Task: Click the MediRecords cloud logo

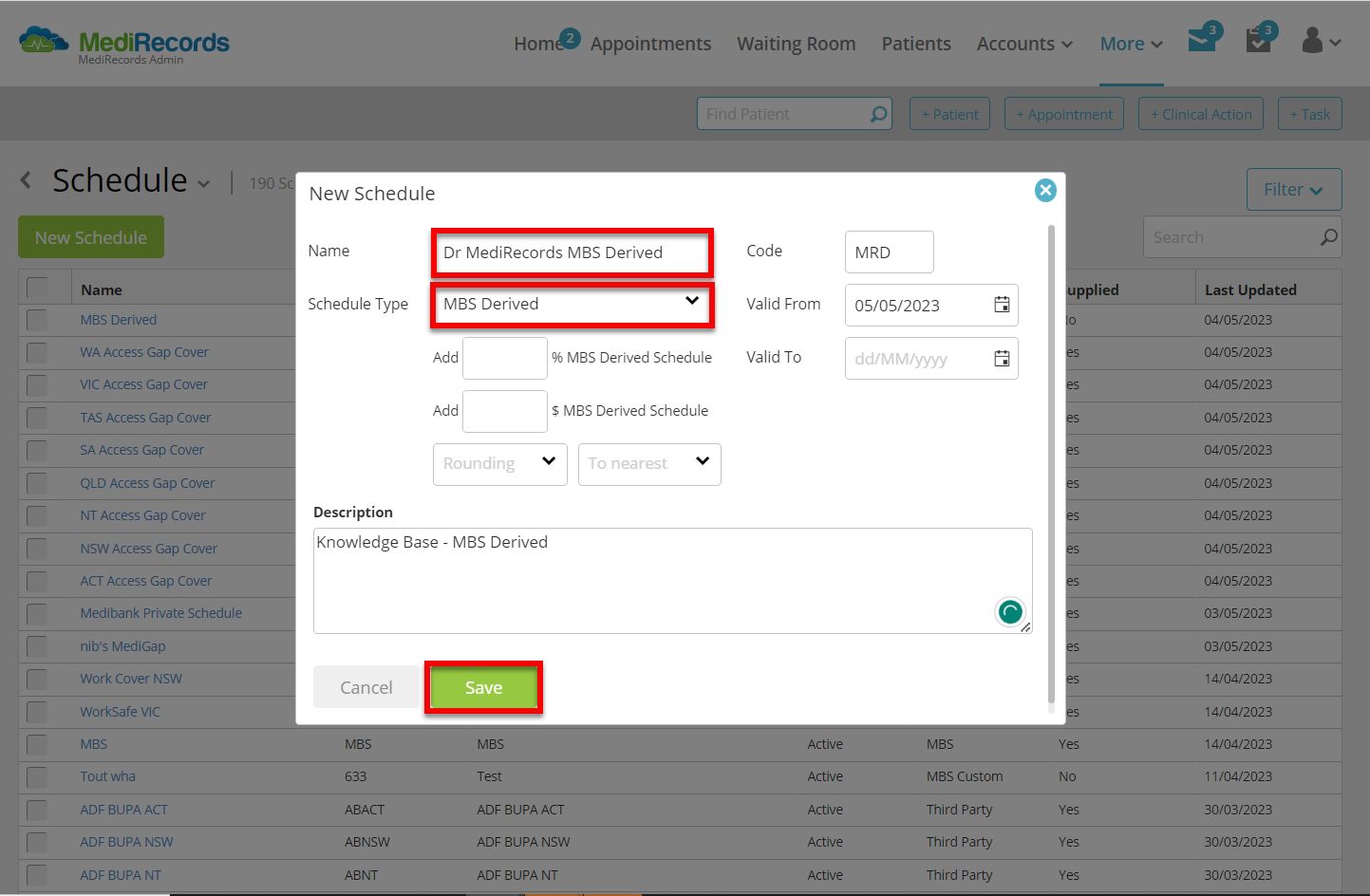Action: pos(44,40)
